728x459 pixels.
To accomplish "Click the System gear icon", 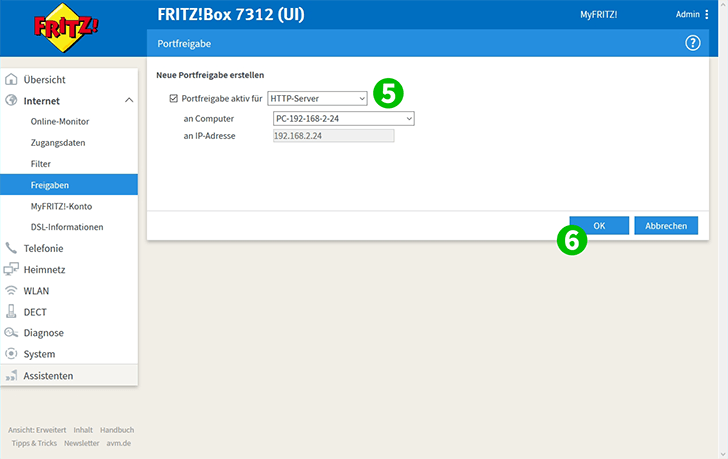I will pyautogui.click(x=11, y=354).
